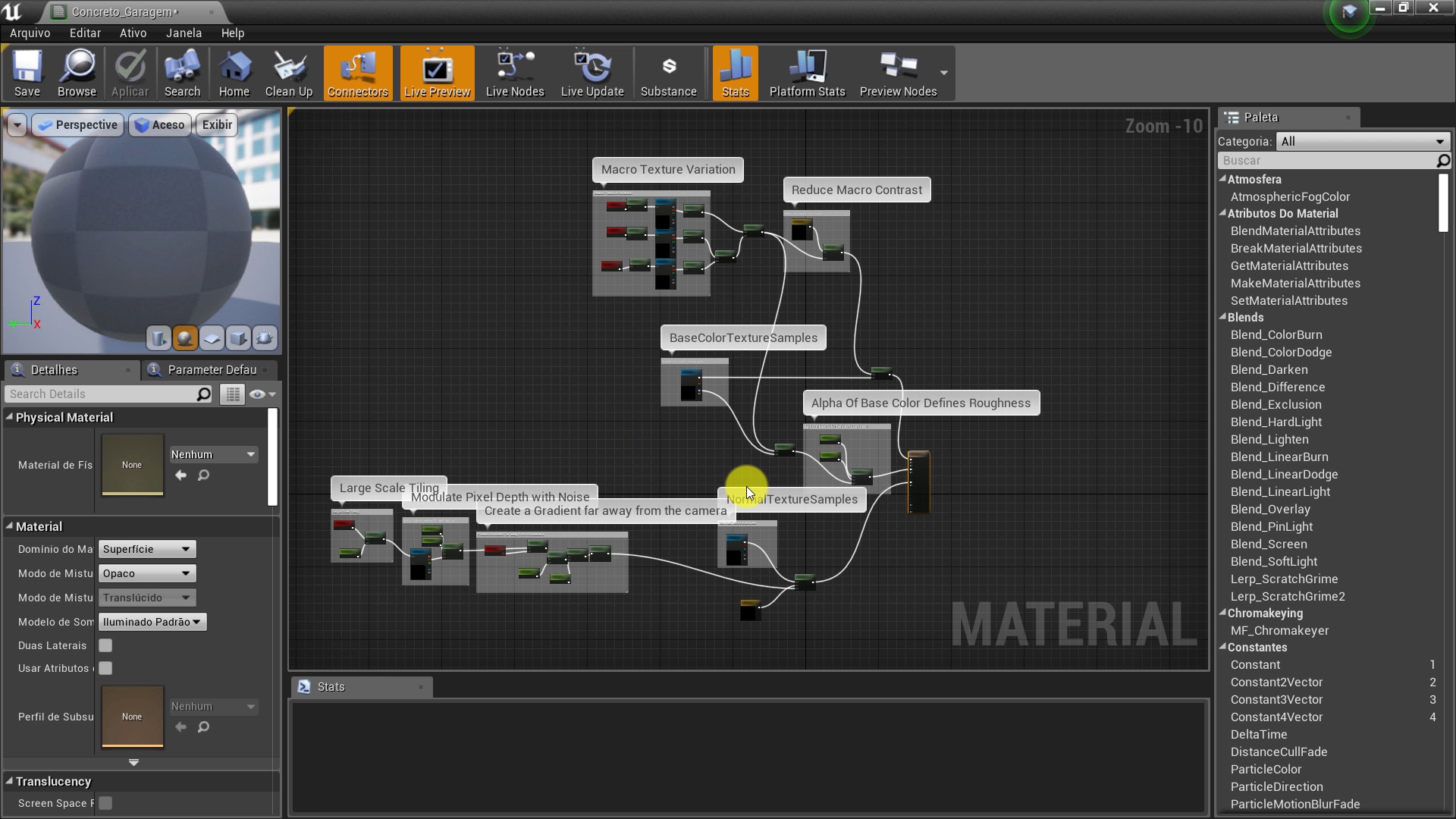1456x819 pixels.
Task: Check the Usar Atributos checkbox
Action: coord(105,668)
